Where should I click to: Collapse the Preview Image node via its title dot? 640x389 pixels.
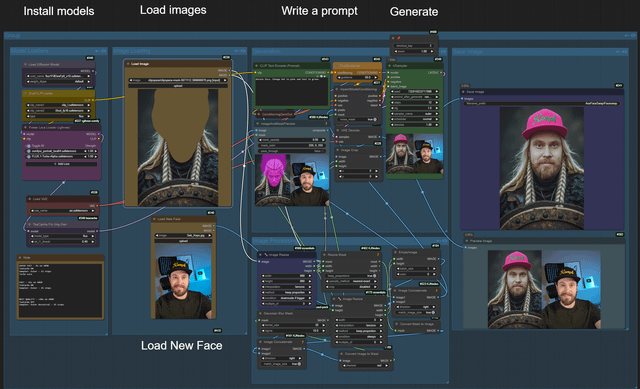pos(467,241)
